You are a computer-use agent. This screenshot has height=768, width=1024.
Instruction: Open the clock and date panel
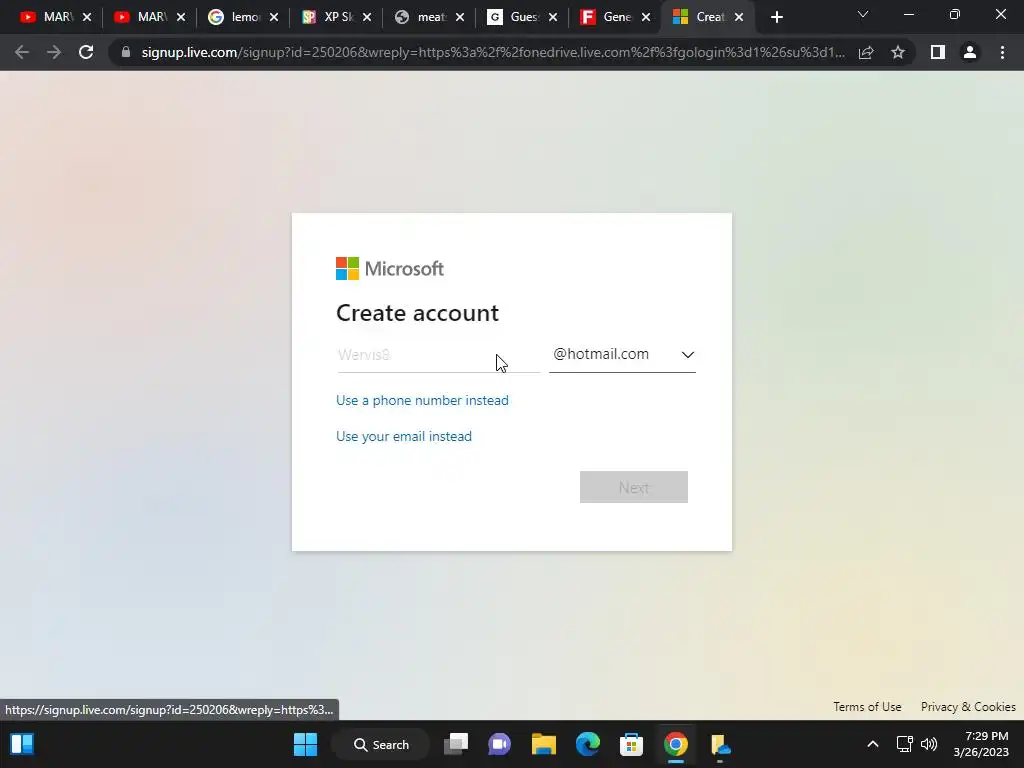coord(980,744)
